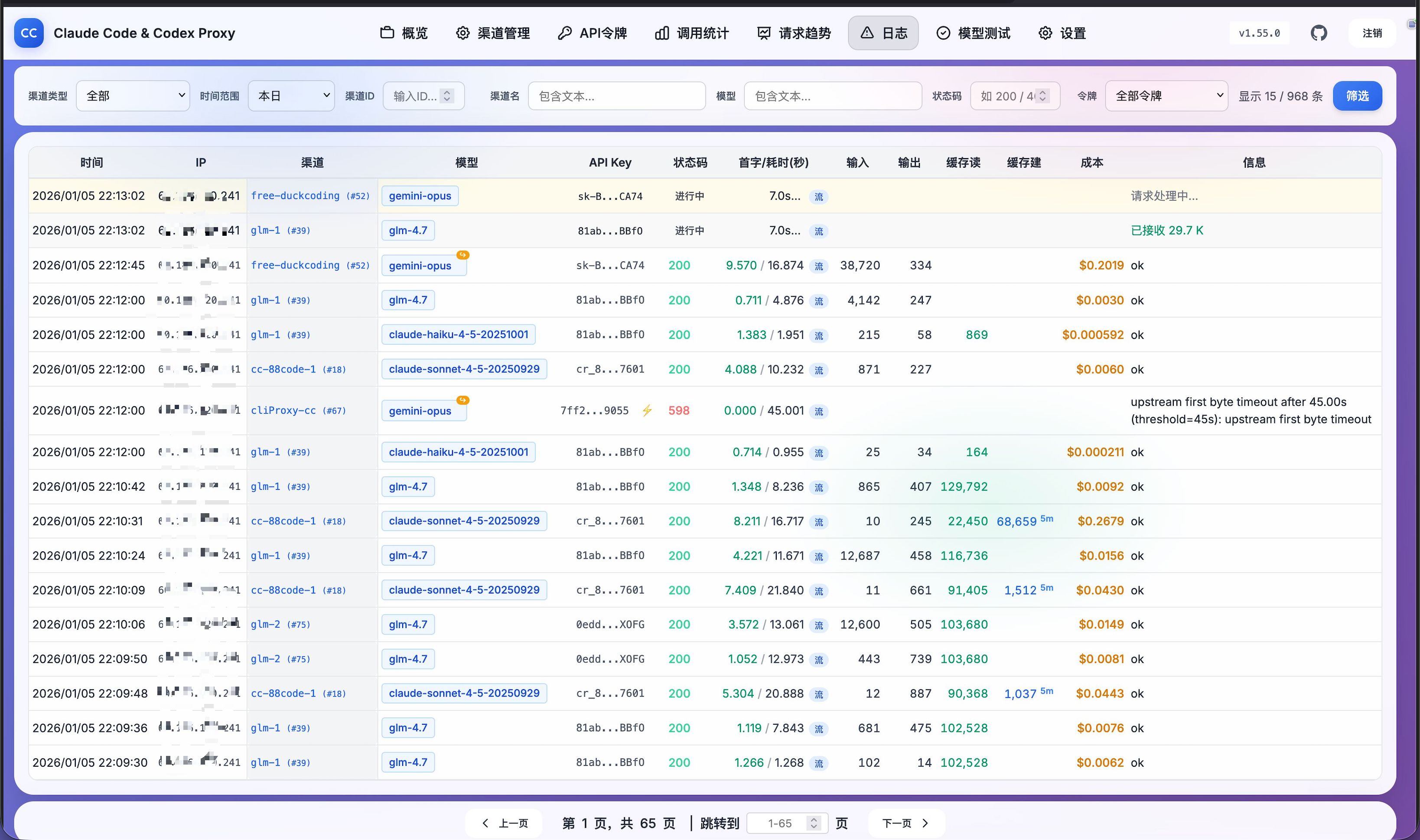The height and width of the screenshot is (840, 1420).
Task: Open the 概览 overview tab
Action: tap(404, 33)
